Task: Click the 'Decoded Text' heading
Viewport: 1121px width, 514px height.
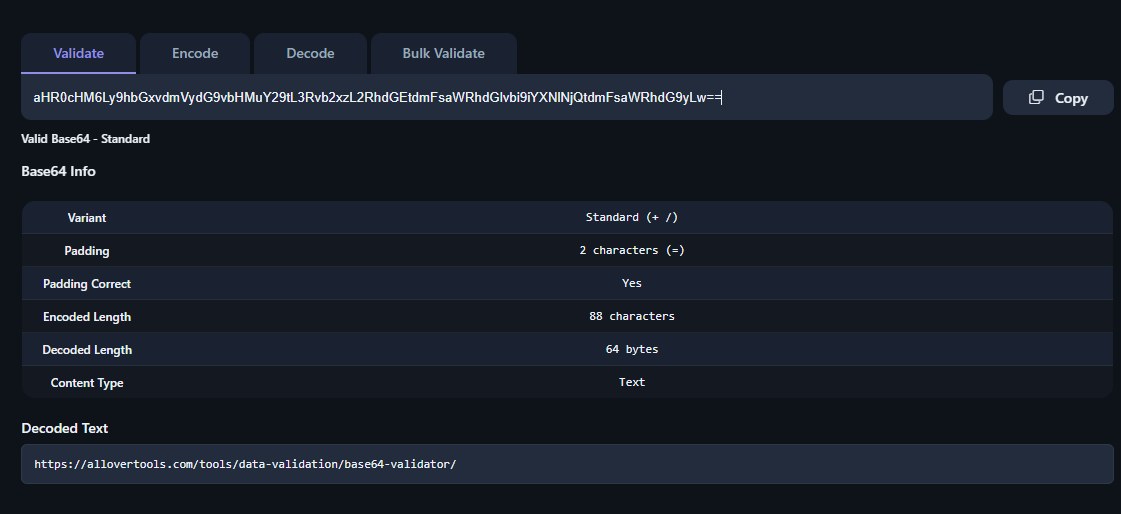Action: point(65,428)
